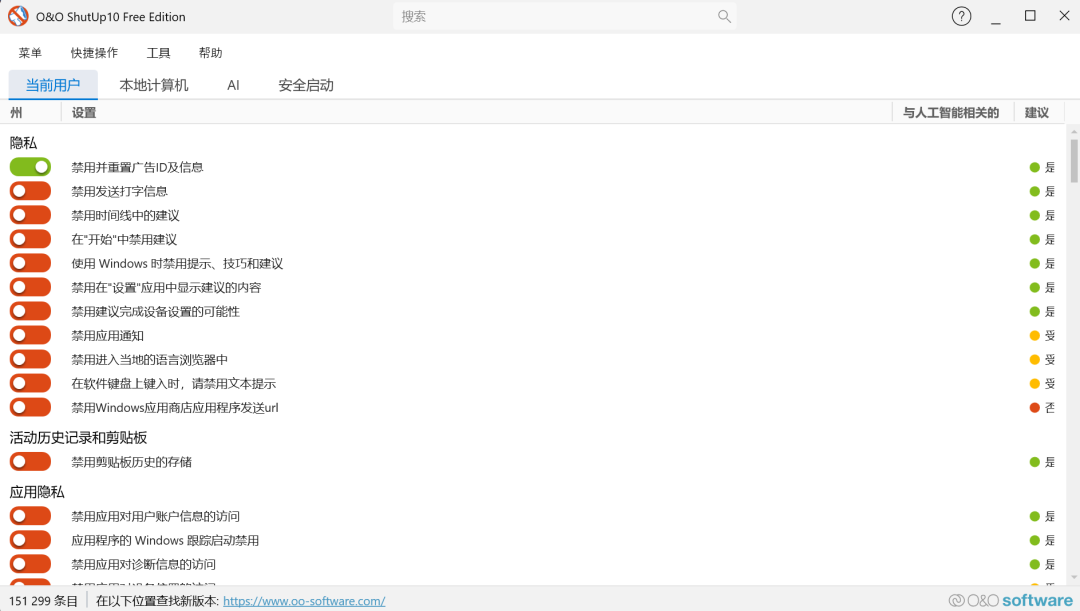Screen dimensions: 1080x611
Task: Toggle 在"开始"中禁用建议 switch
Action: pos(30,239)
